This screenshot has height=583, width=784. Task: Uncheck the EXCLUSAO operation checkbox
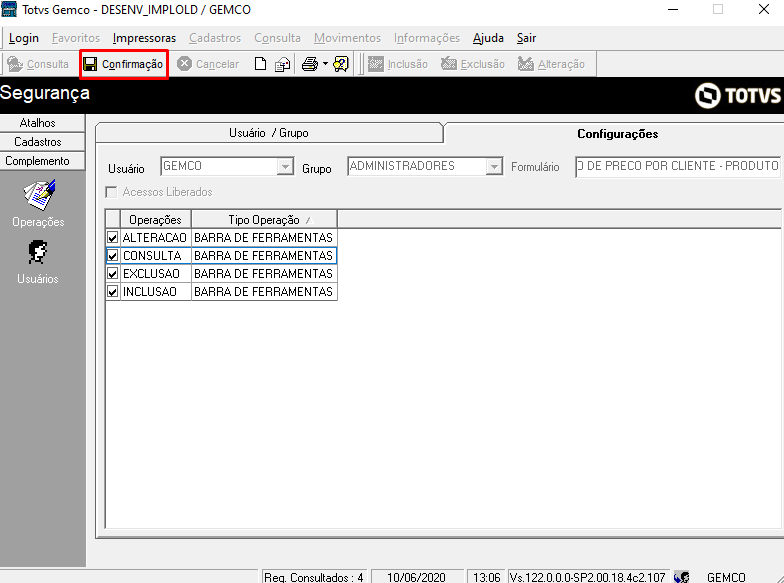[x=112, y=274]
